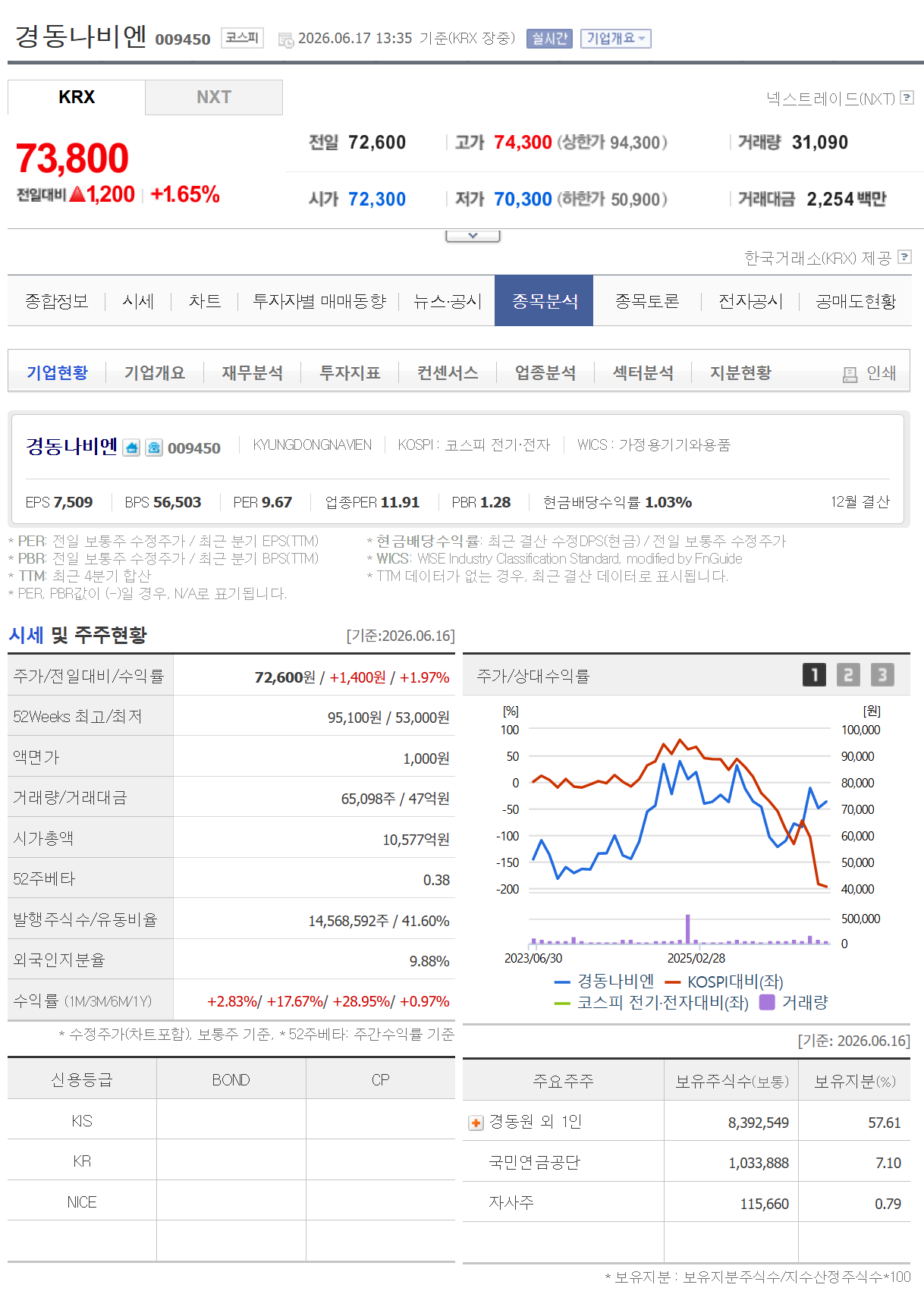Click the 국민연금공단 shareholder row
The width and height of the screenshot is (924, 1291).
click(687, 1162)
